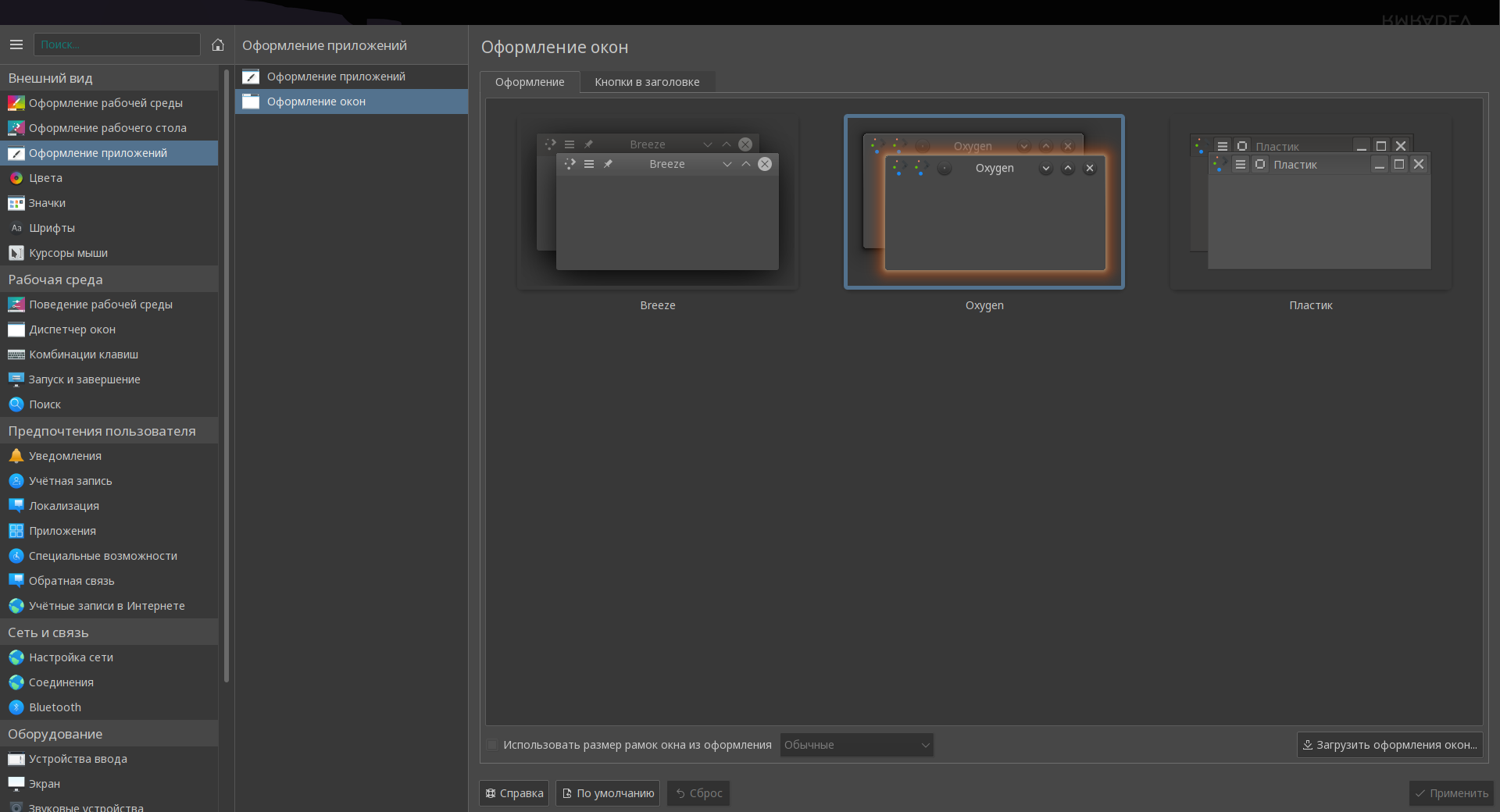
Task: Click the Поиск magnifier icon in list
Action: [x=16, y=404]
